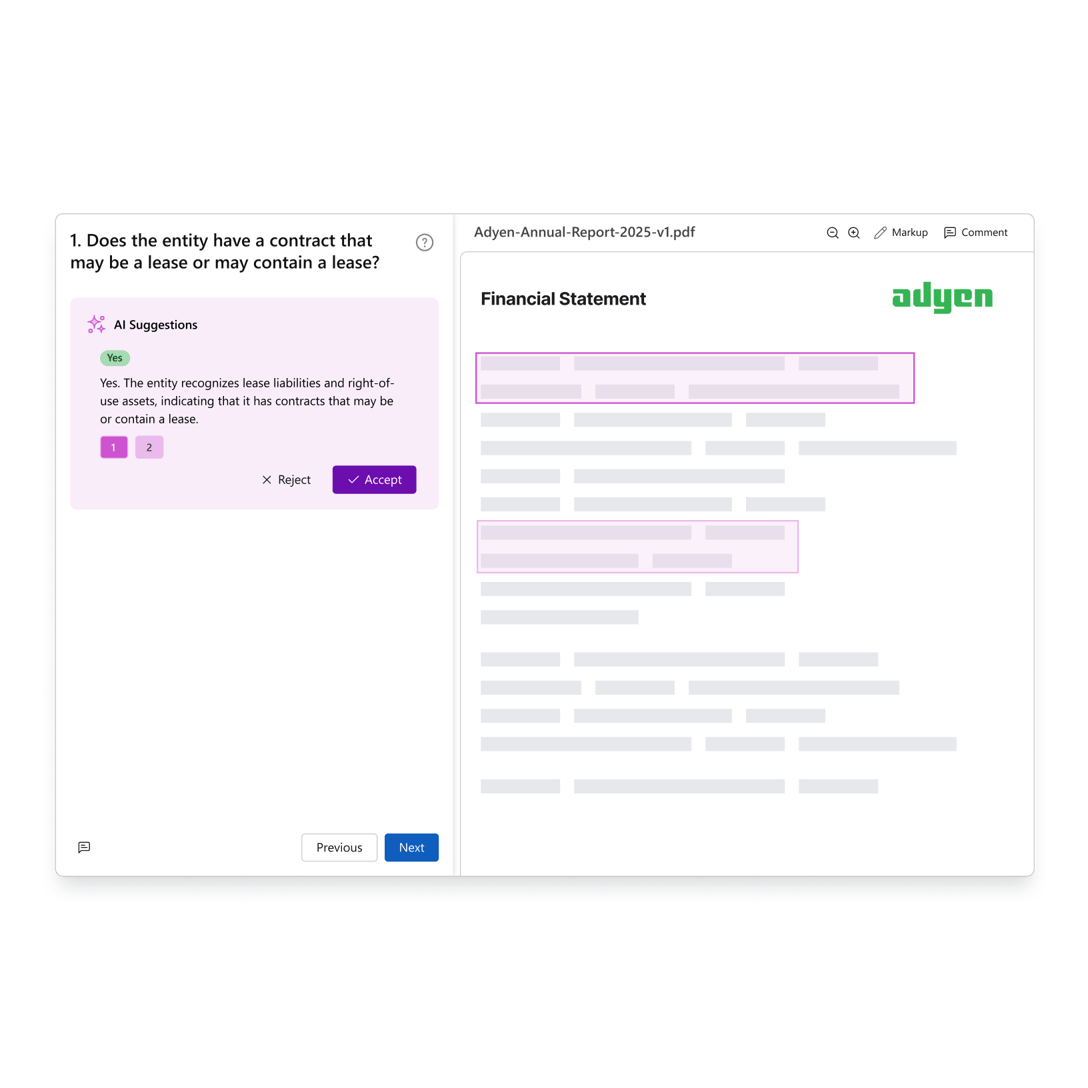Click the lease question title text
The height and width of the screenshot is (1088, 1088).
pos(225,251)
